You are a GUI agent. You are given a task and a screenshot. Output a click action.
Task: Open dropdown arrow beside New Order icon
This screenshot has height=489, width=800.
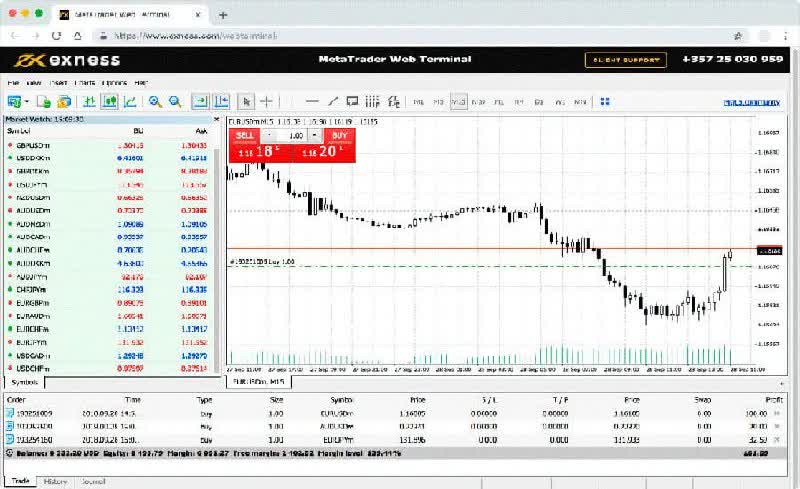(27, 102)
